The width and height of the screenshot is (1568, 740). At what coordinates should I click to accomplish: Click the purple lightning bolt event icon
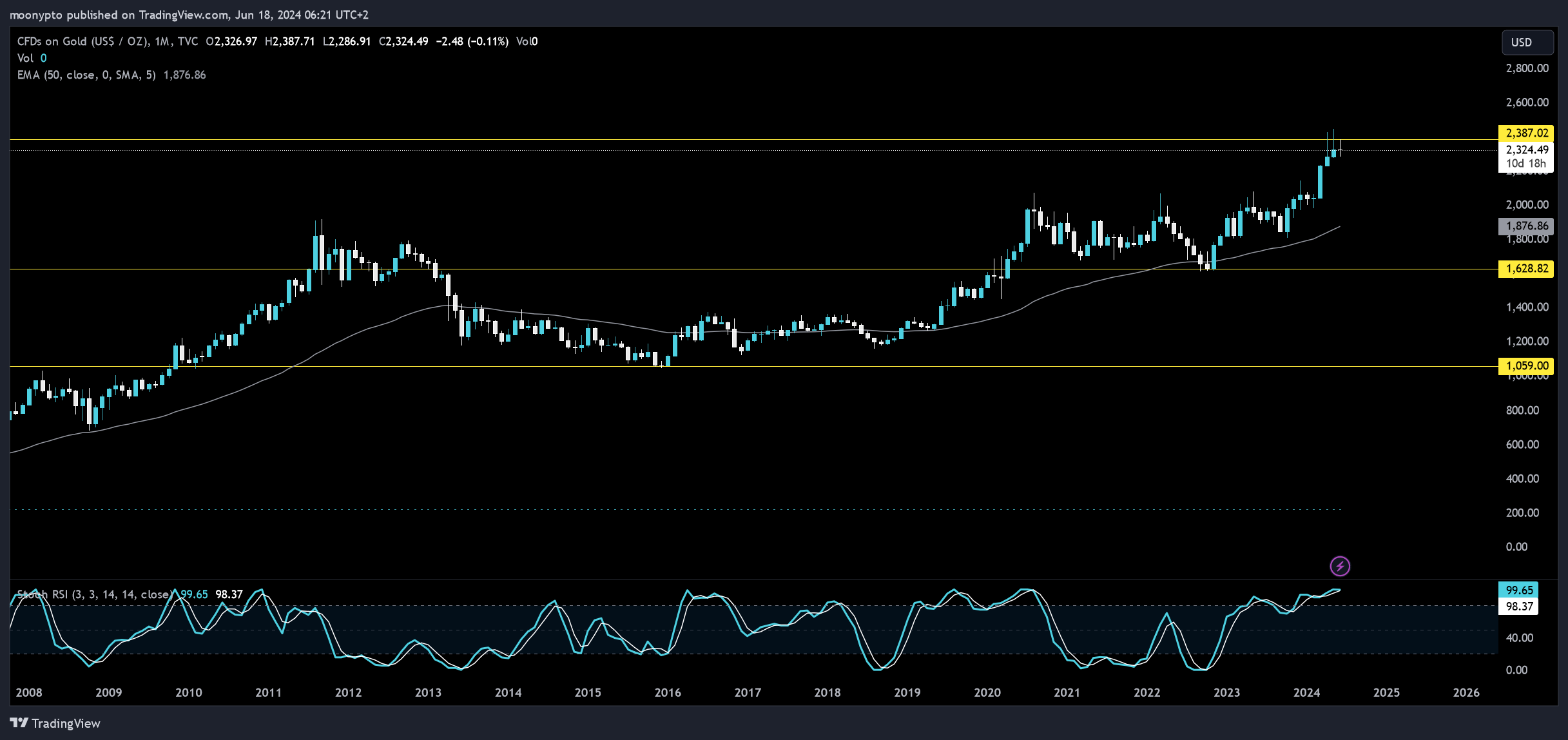coord(1340,566)
